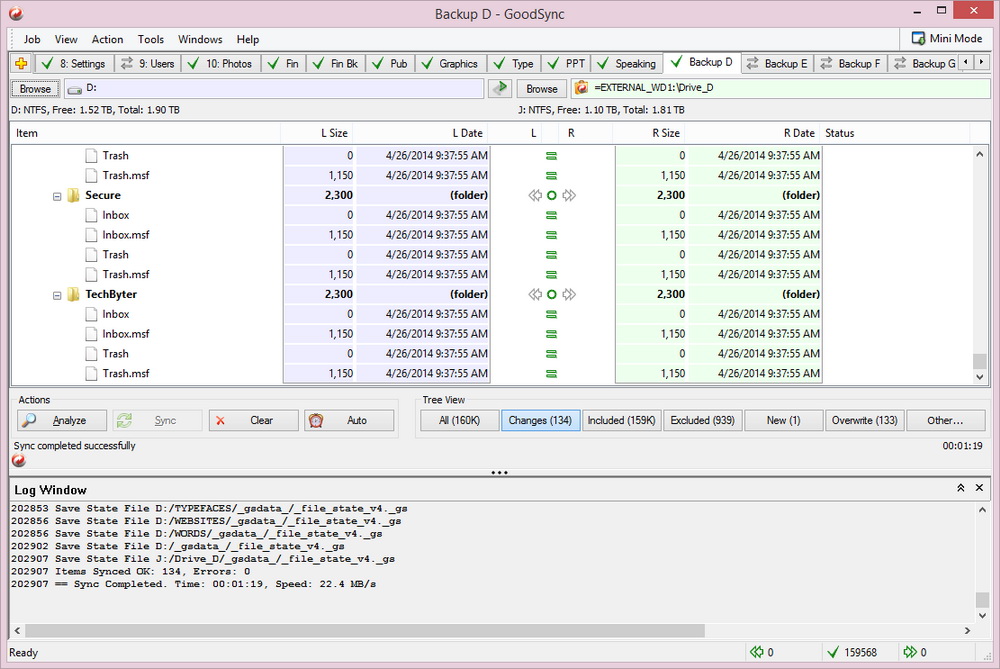Screen dimensions: 1000x669
Task: Click the equal sign icon on Secure Inbox.msf row
Action: click(552, 235)
